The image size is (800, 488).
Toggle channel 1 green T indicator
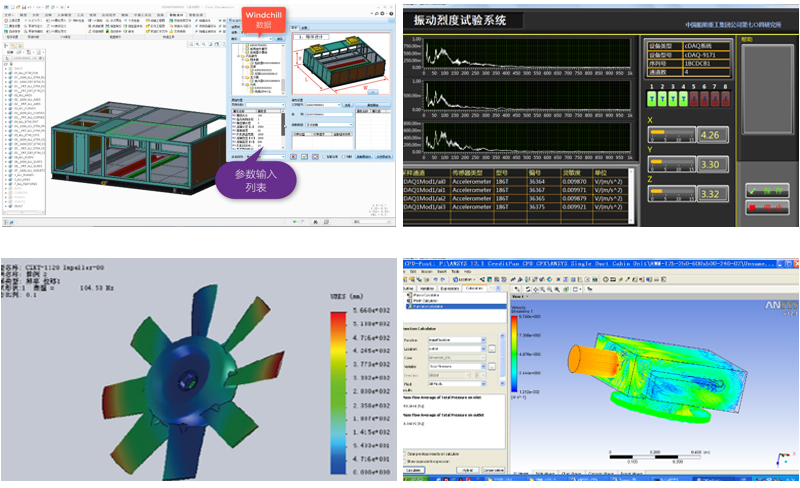click(x=652, y=98)
